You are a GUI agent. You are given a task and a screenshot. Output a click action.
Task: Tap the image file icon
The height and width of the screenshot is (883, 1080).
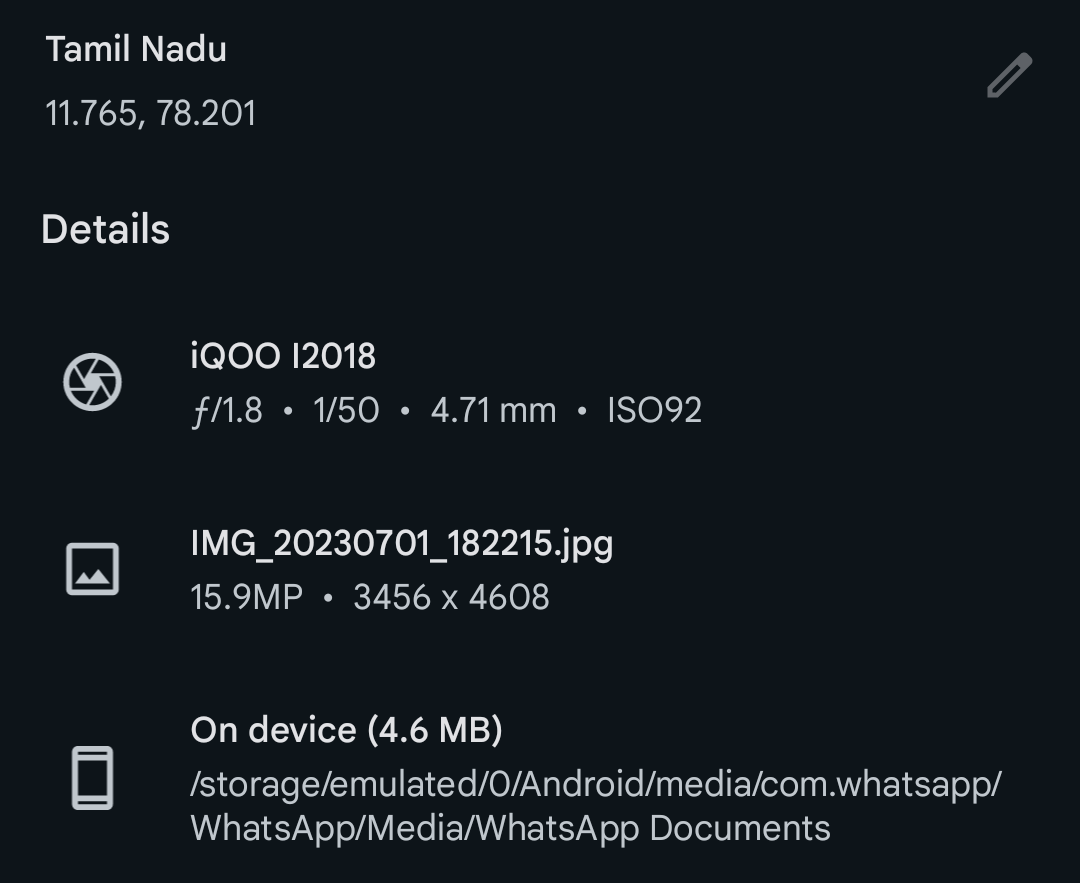pyautogui.click(x=92, y=569)
